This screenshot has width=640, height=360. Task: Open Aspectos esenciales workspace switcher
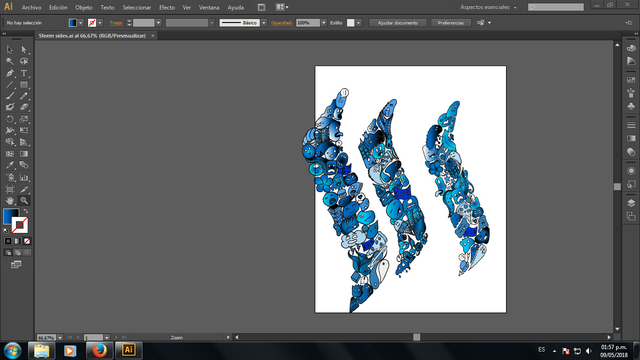pos(488,7)
